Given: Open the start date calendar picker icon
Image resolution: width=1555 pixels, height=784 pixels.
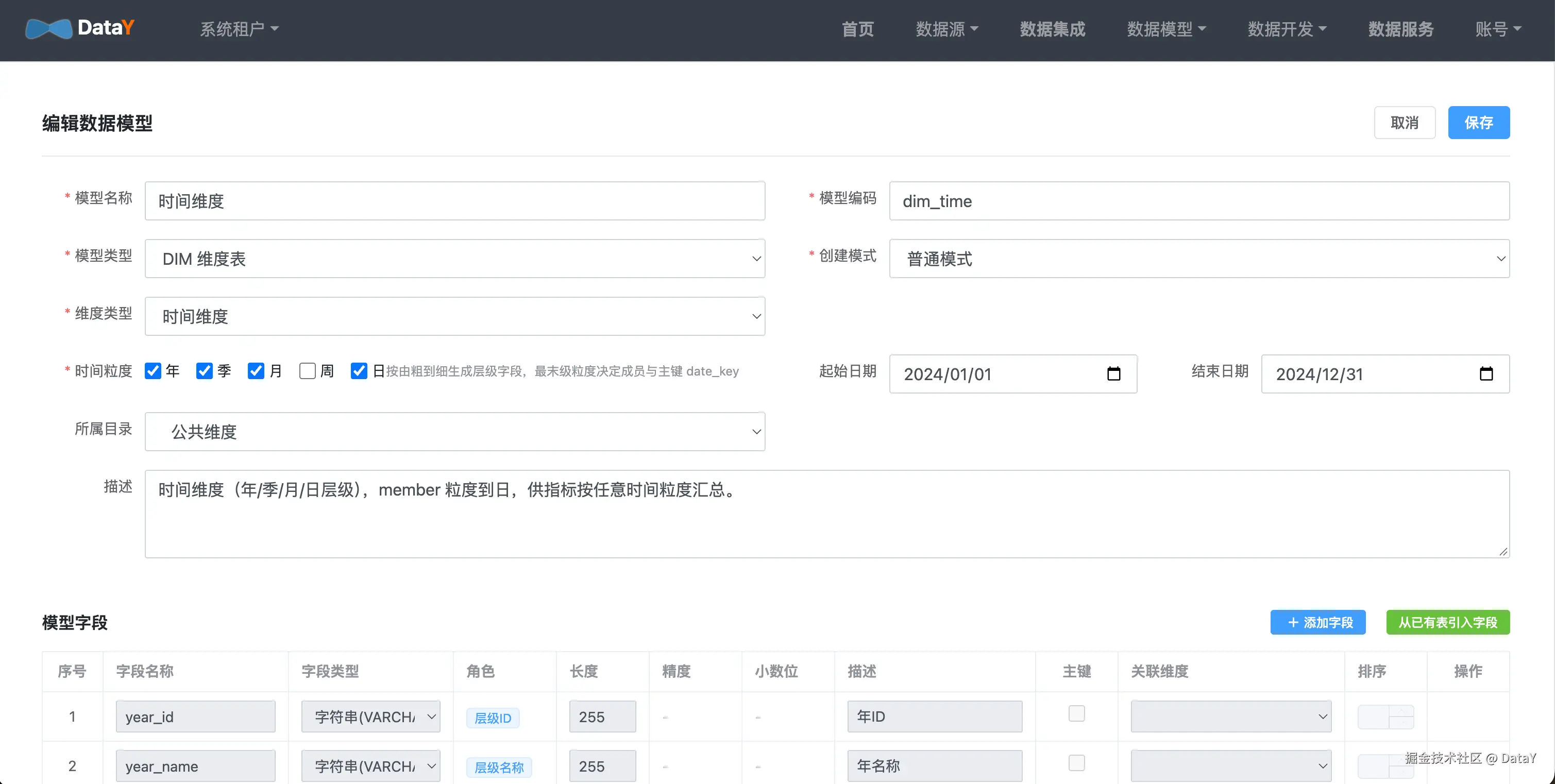Looking at the screenshot, I should point(1114,373).
